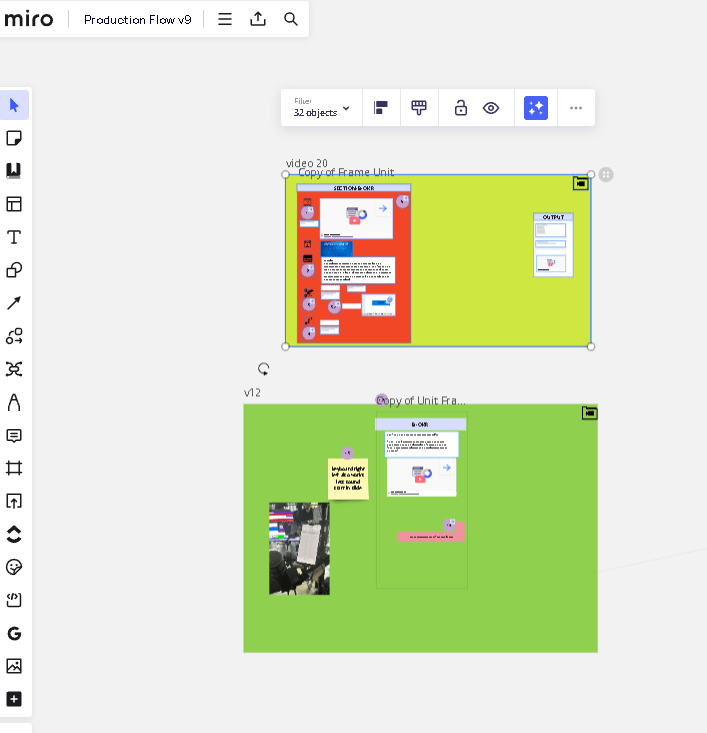Open the diagramming shapes tool
This screenshot has width=707, height=733.
(x=14, y=336)
